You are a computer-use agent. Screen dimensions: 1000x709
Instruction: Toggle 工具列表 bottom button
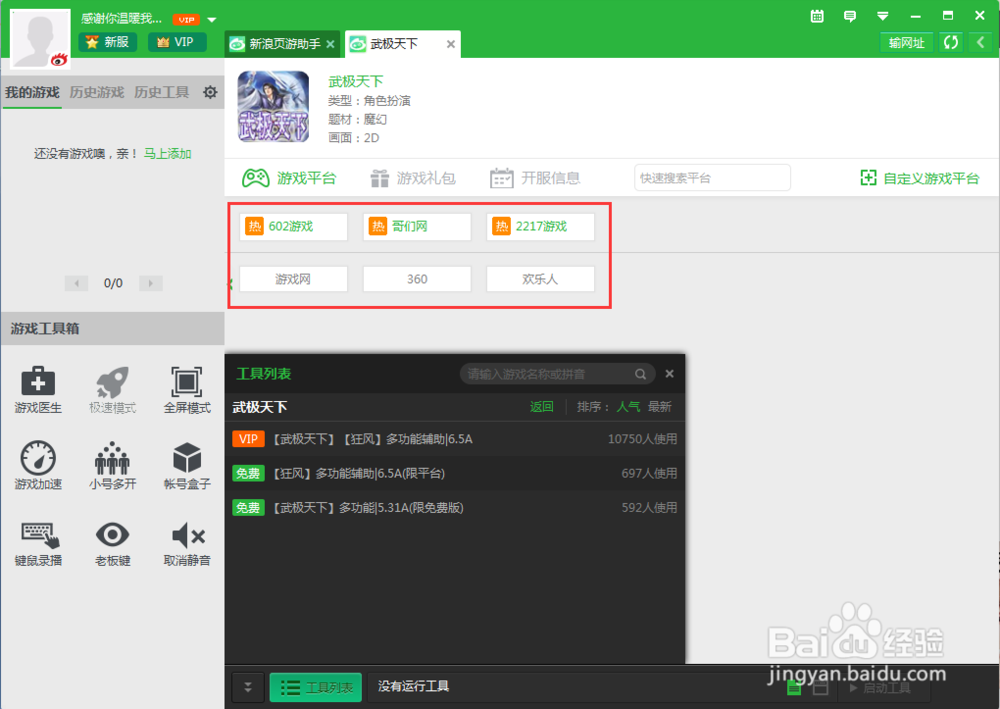tap(316, 687)
